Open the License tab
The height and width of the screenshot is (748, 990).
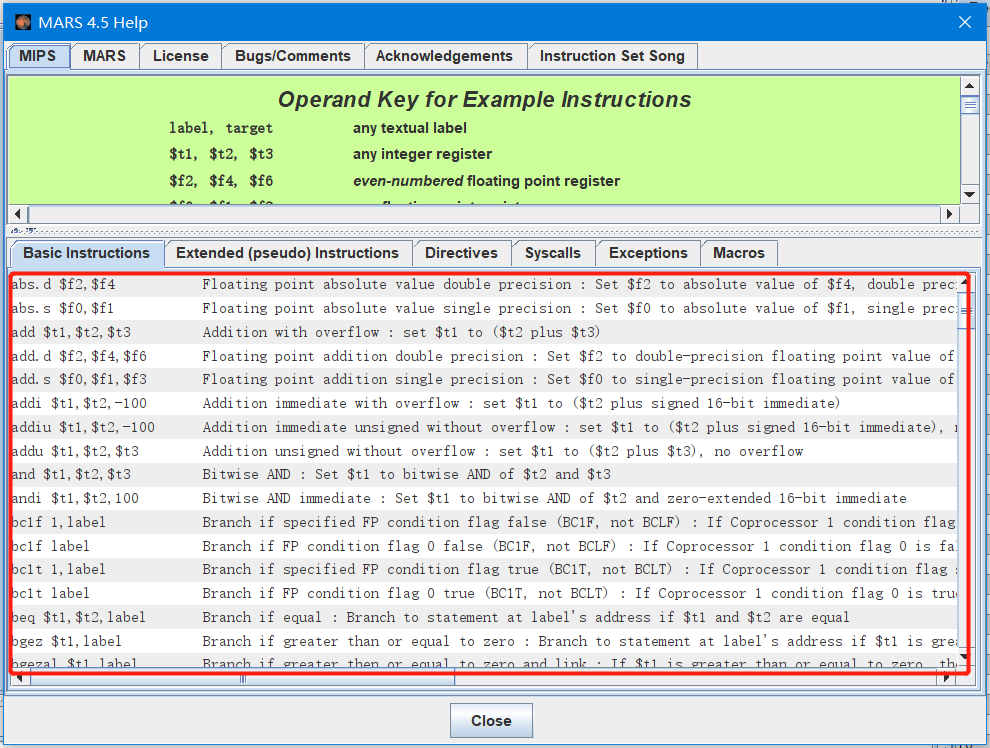[181, 56]
